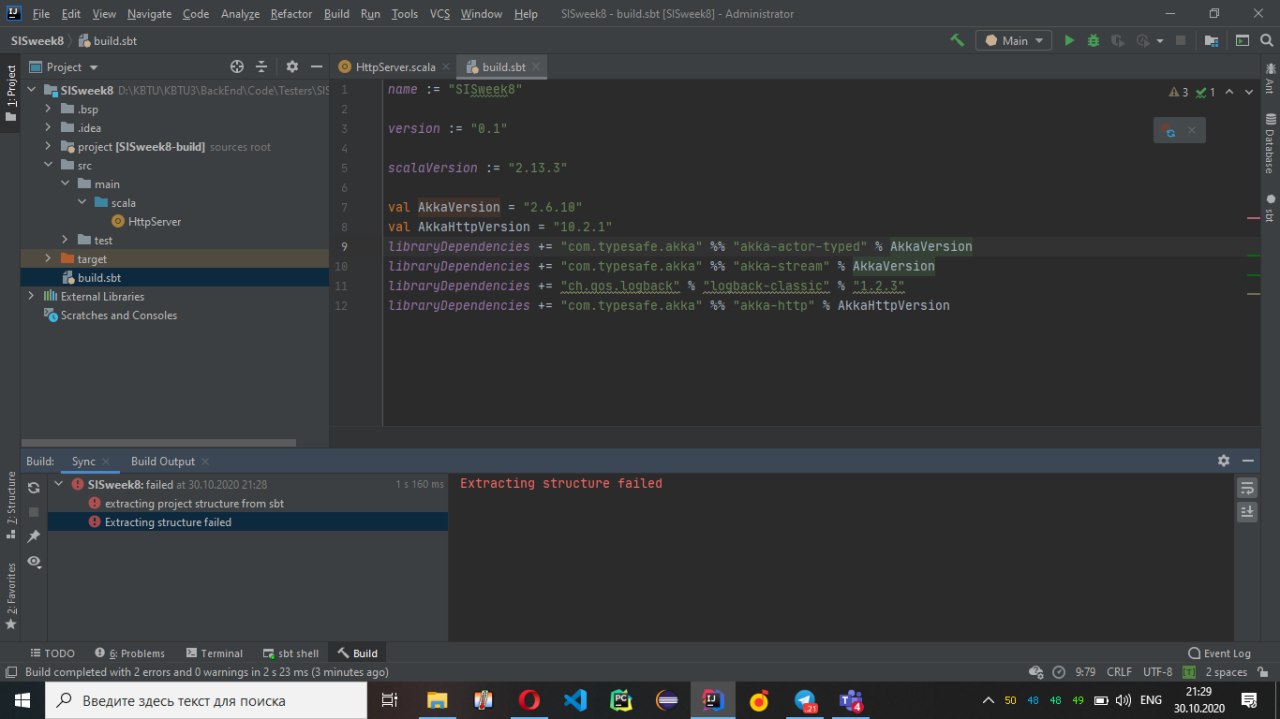The image size is (1280, 719).
Task: Start debugging with the green bug icon
Action: click(1093, 41)
